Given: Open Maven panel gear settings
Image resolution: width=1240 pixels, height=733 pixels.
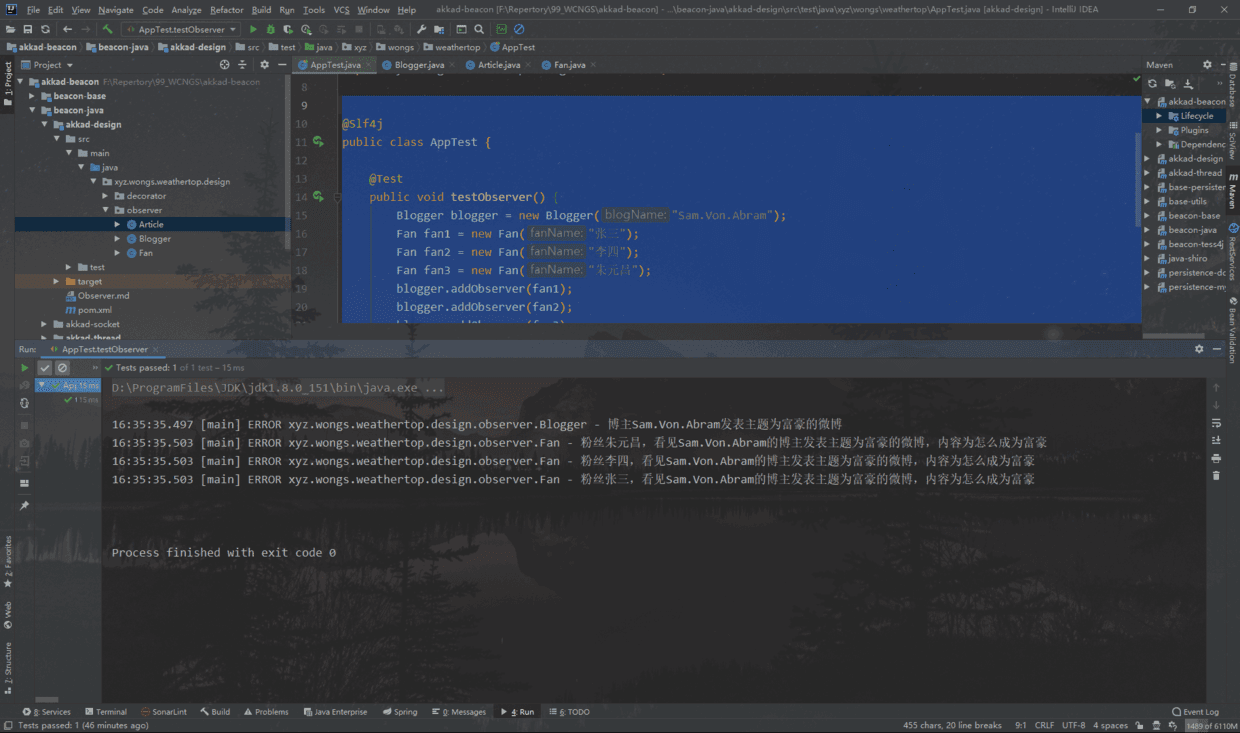Looking at the screenshot, I should [1207, 64].
